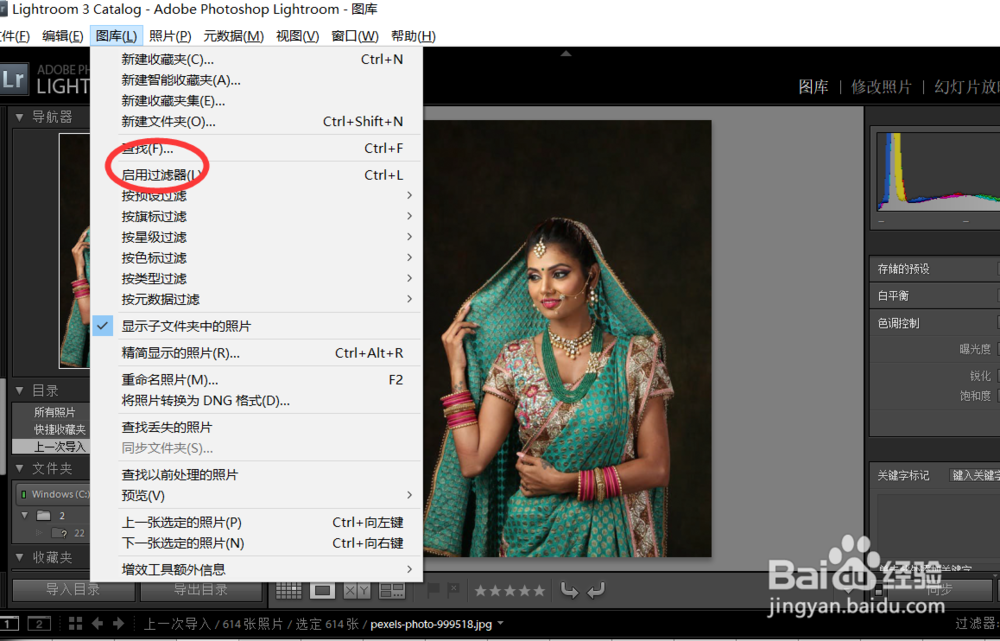Viewport: 1000px width, 641px height.
Task: Collapse folder 2 tree triangle
Action: [x=25, y=515]
